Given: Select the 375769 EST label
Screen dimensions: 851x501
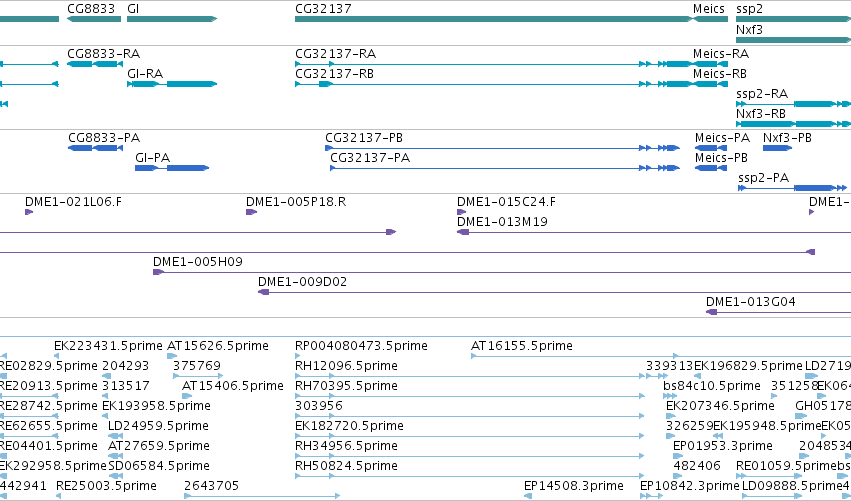Looking at the screenshot, I should click(x=196, y=366).
